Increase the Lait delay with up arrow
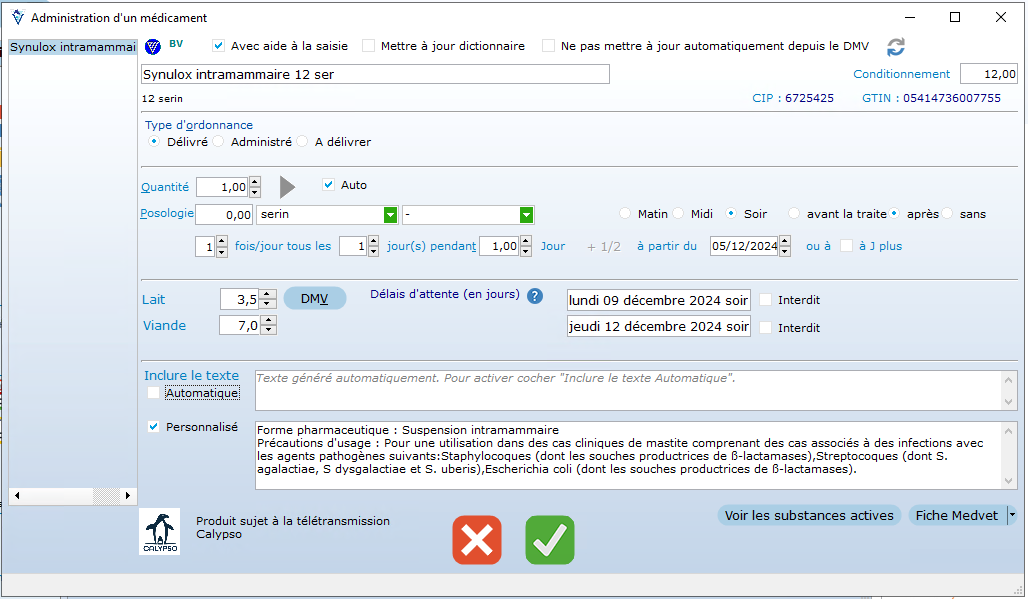1028x599 pixels. click(x=267, y=294)
